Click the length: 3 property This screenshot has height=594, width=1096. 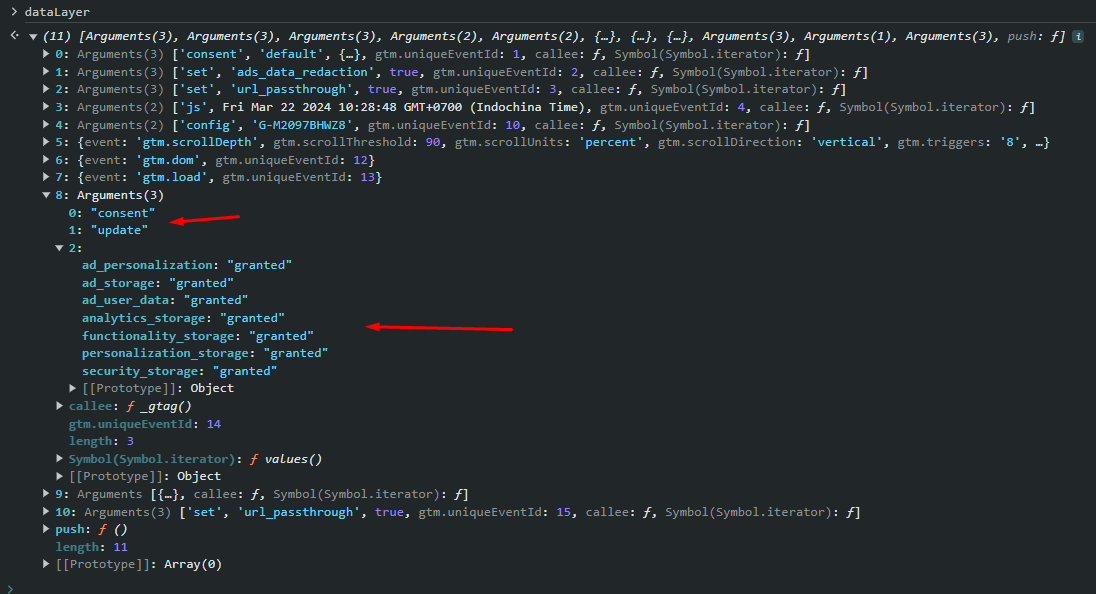[101, 441]
